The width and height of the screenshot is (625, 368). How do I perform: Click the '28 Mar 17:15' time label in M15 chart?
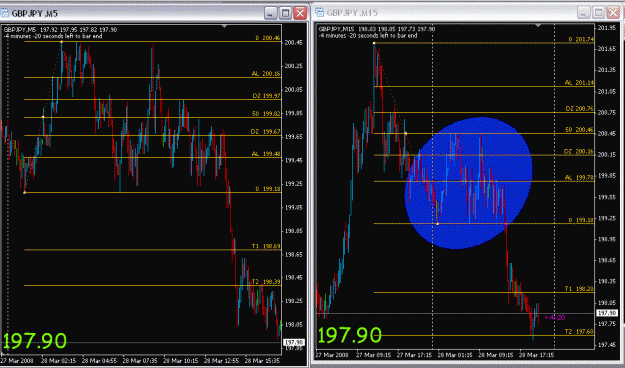click(536, 354)
